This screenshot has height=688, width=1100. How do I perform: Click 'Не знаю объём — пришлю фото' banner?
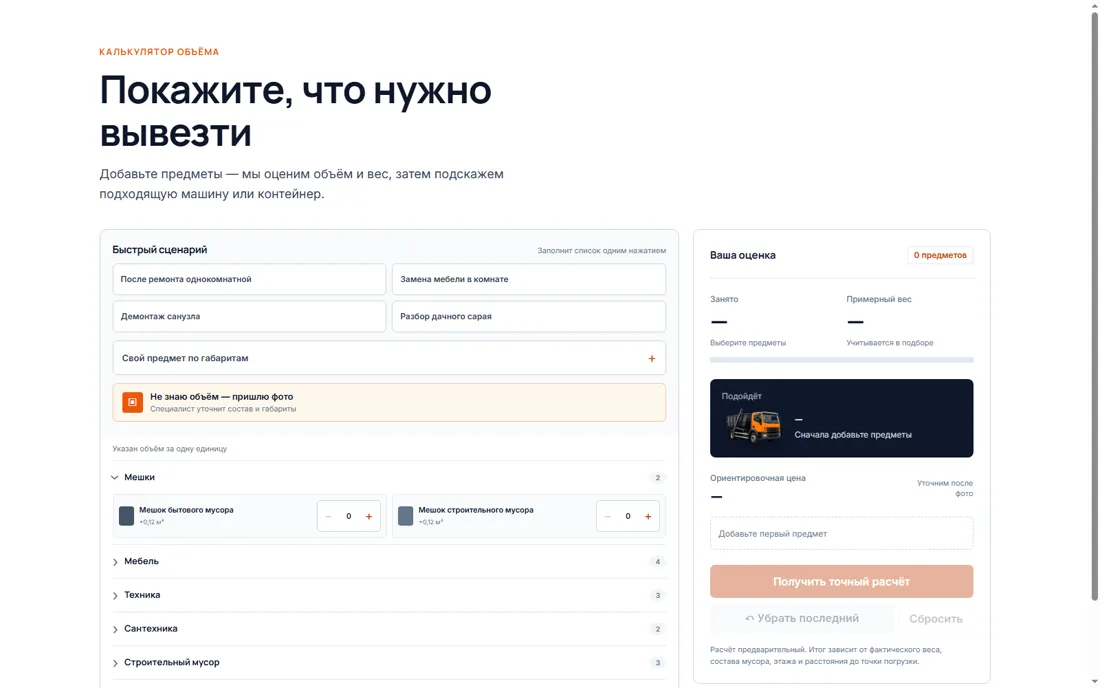(389, 402)
